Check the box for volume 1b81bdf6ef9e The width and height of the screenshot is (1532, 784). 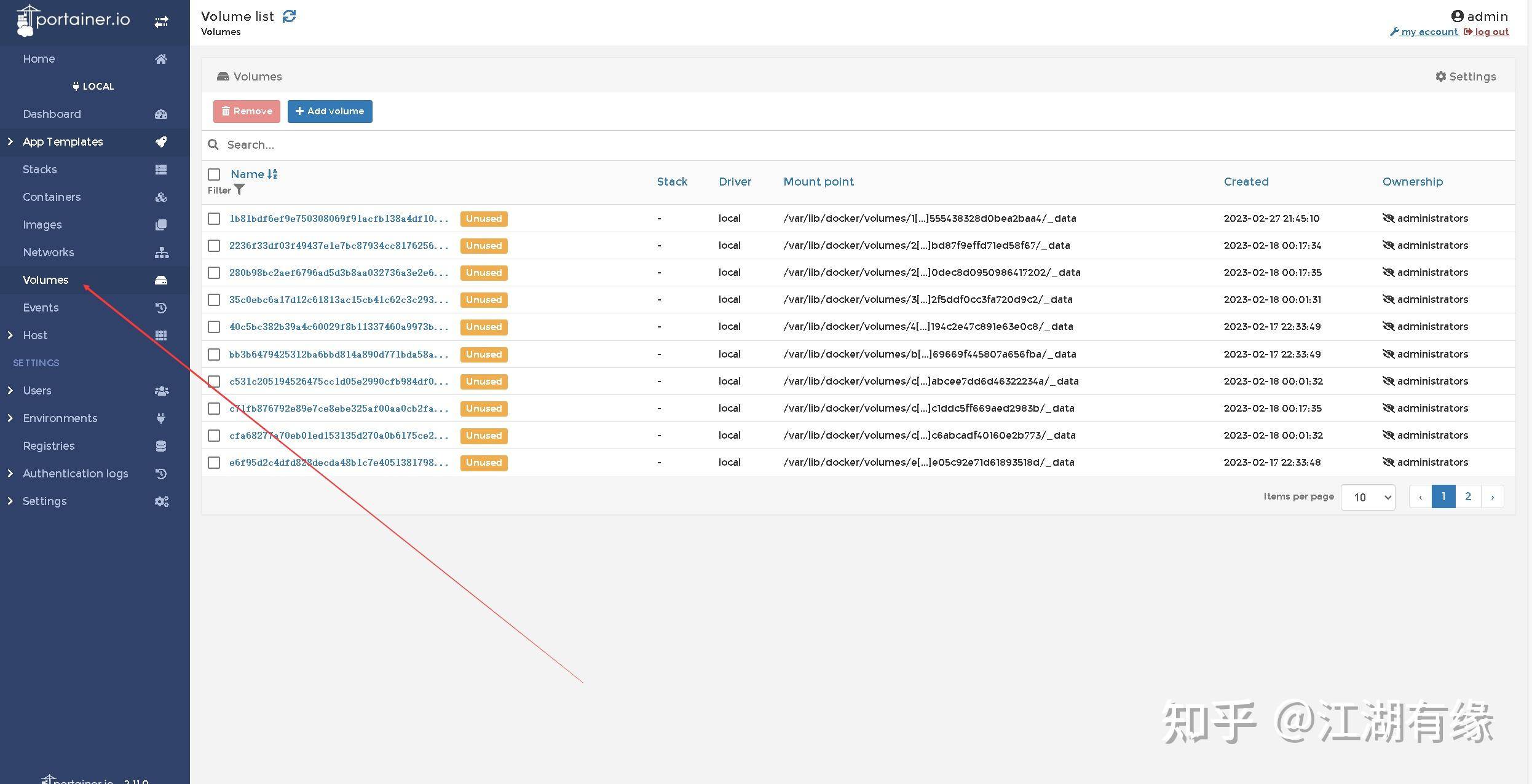(x=214, y=219)
